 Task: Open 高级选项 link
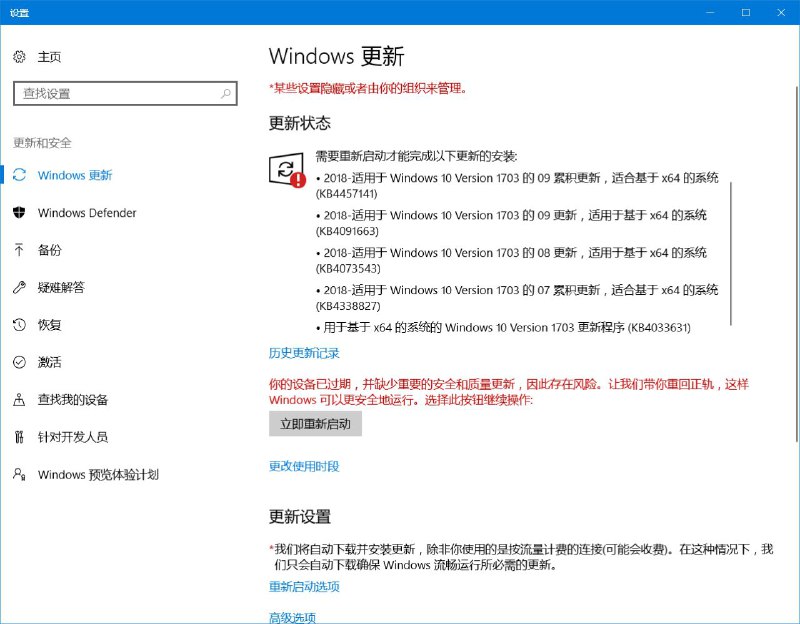pos(292,617)
